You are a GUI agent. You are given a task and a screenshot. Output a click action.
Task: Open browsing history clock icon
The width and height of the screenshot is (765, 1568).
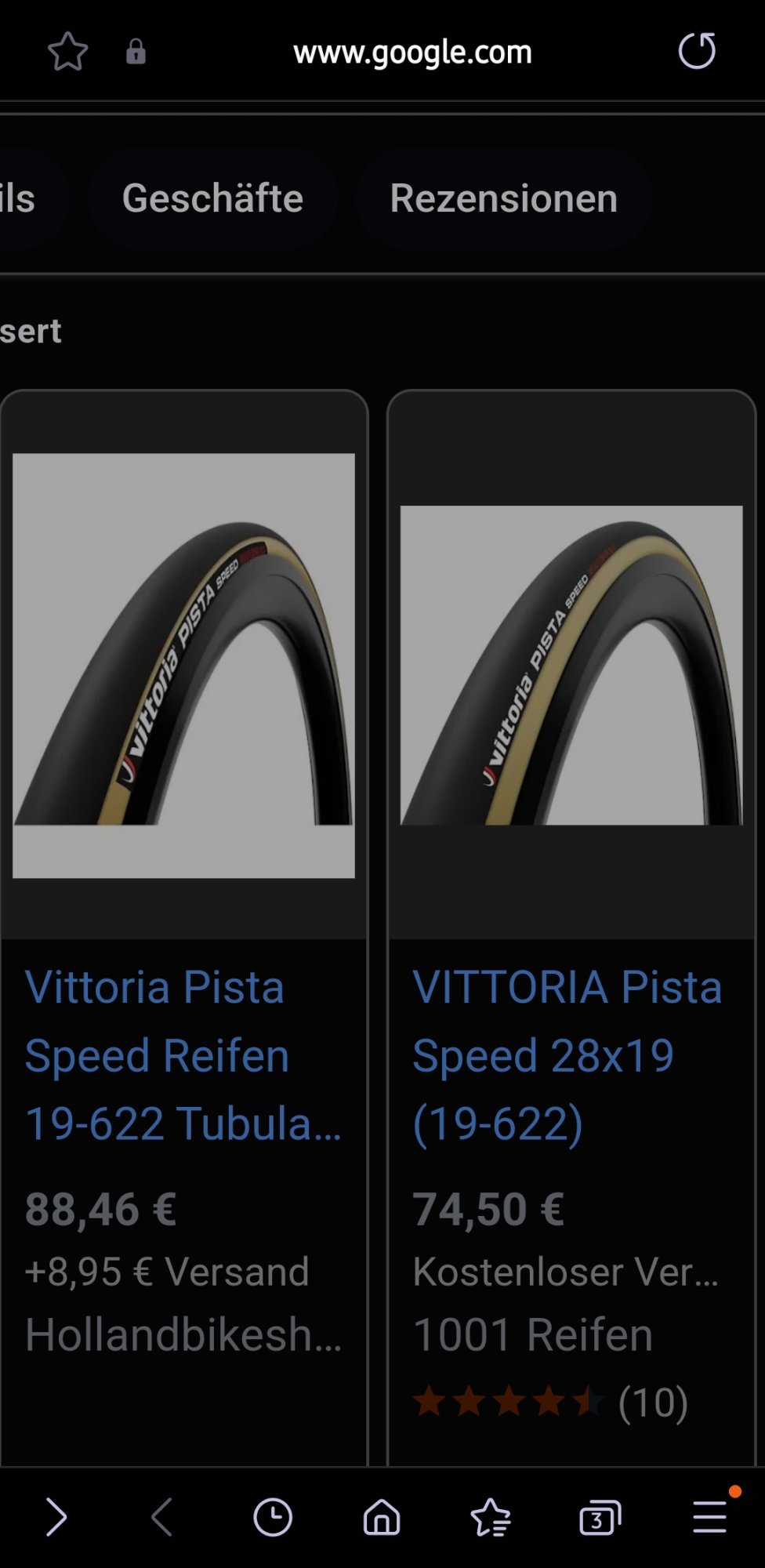(273, 1517)
